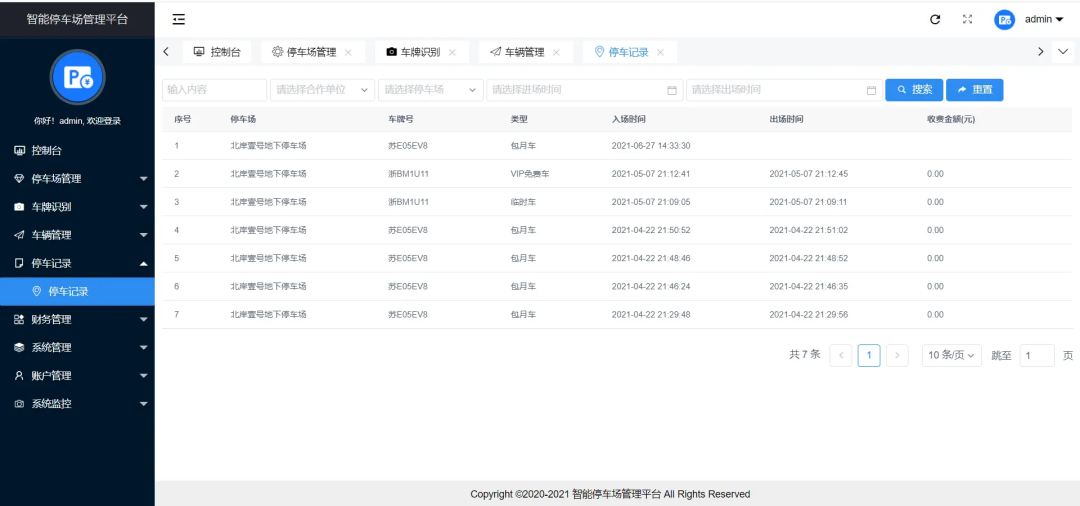Click the refresh icon in top bar
This screenshot has height=506, width=1080.
click(935, 19)
